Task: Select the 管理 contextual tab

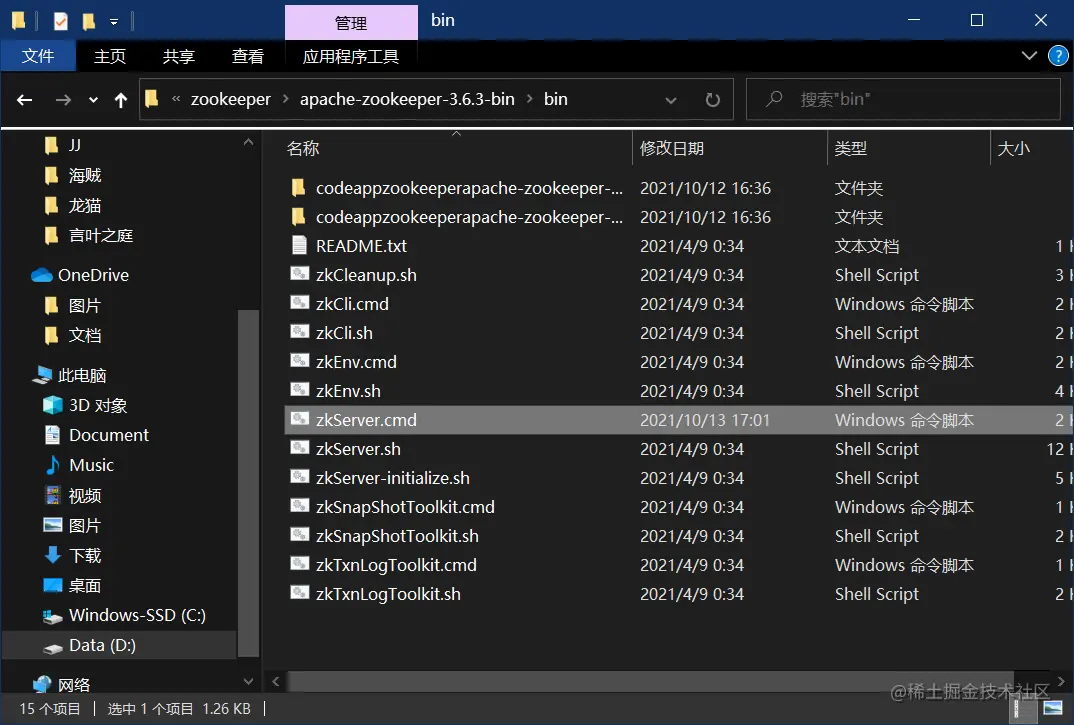Action: 351,23
